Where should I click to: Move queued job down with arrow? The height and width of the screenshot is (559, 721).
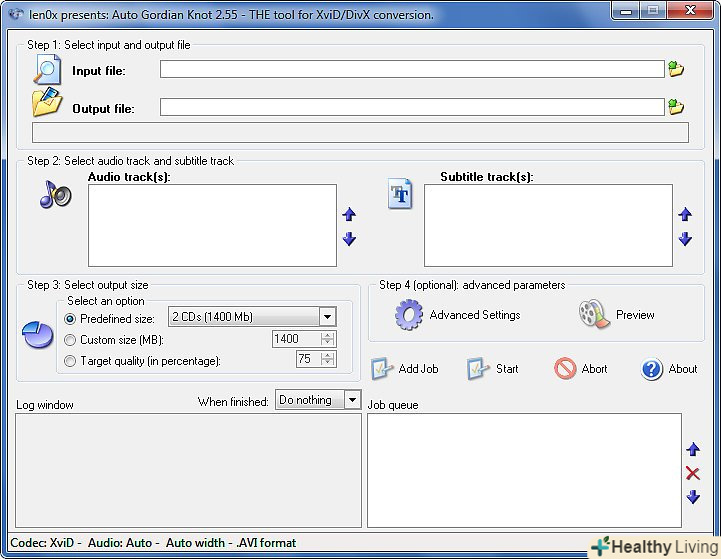tap(692, 497)
